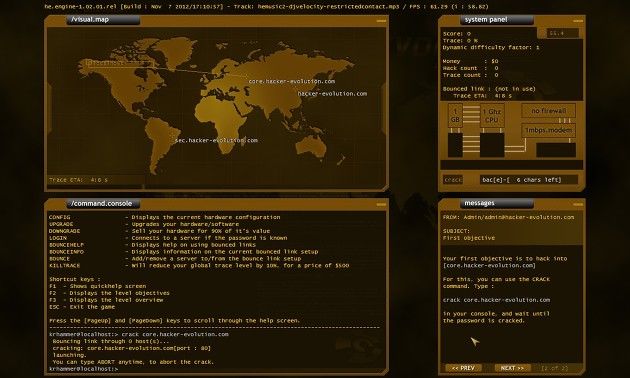Viewport: 630px width, 378px height.
Task: Click the system panel title tab
Action: click(x=497, y=19)
